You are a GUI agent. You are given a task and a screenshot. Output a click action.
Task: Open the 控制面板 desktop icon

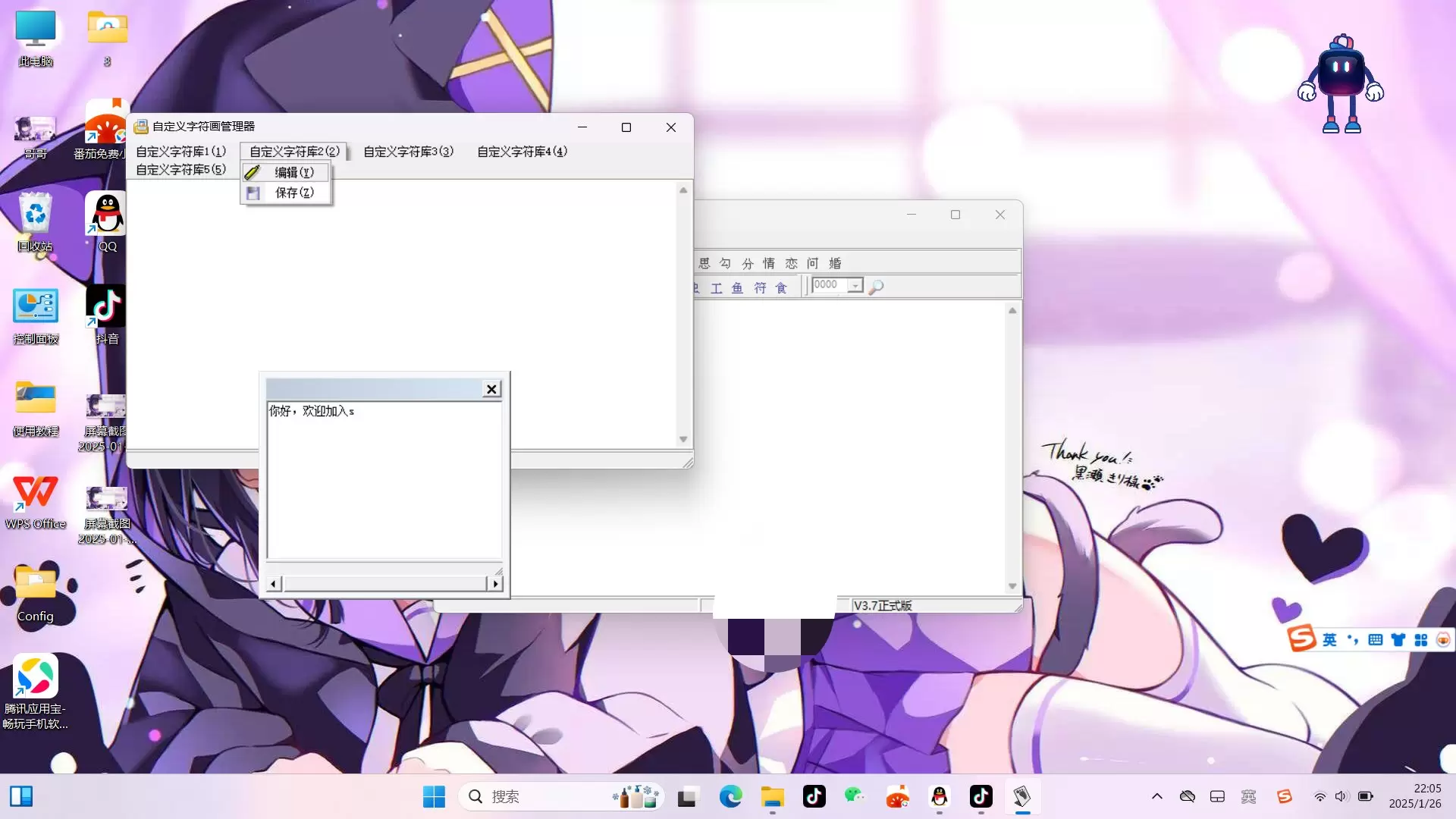pos(36,316)
